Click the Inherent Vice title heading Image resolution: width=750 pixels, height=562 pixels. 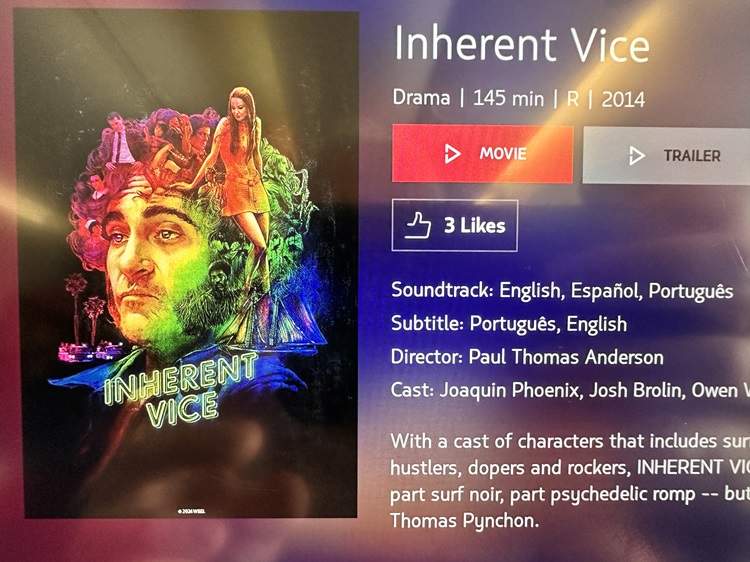point(521,44)
